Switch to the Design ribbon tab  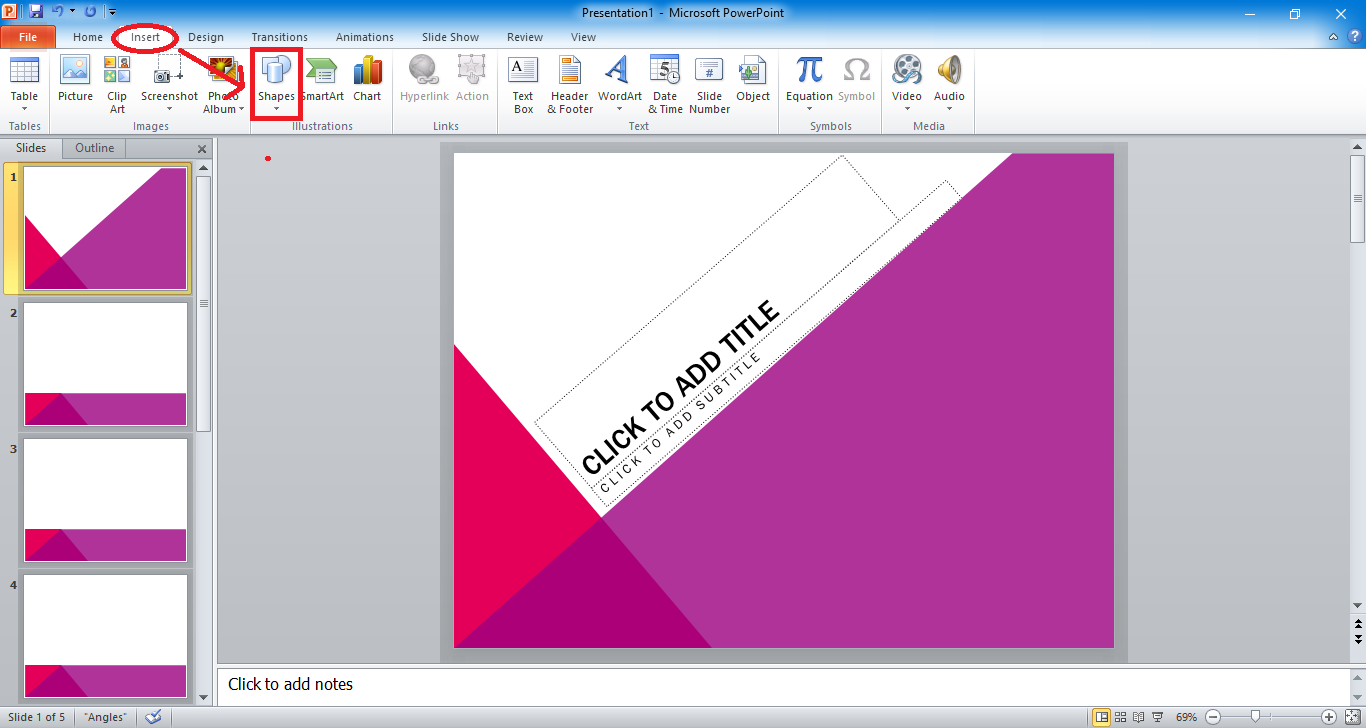point(206,37)
